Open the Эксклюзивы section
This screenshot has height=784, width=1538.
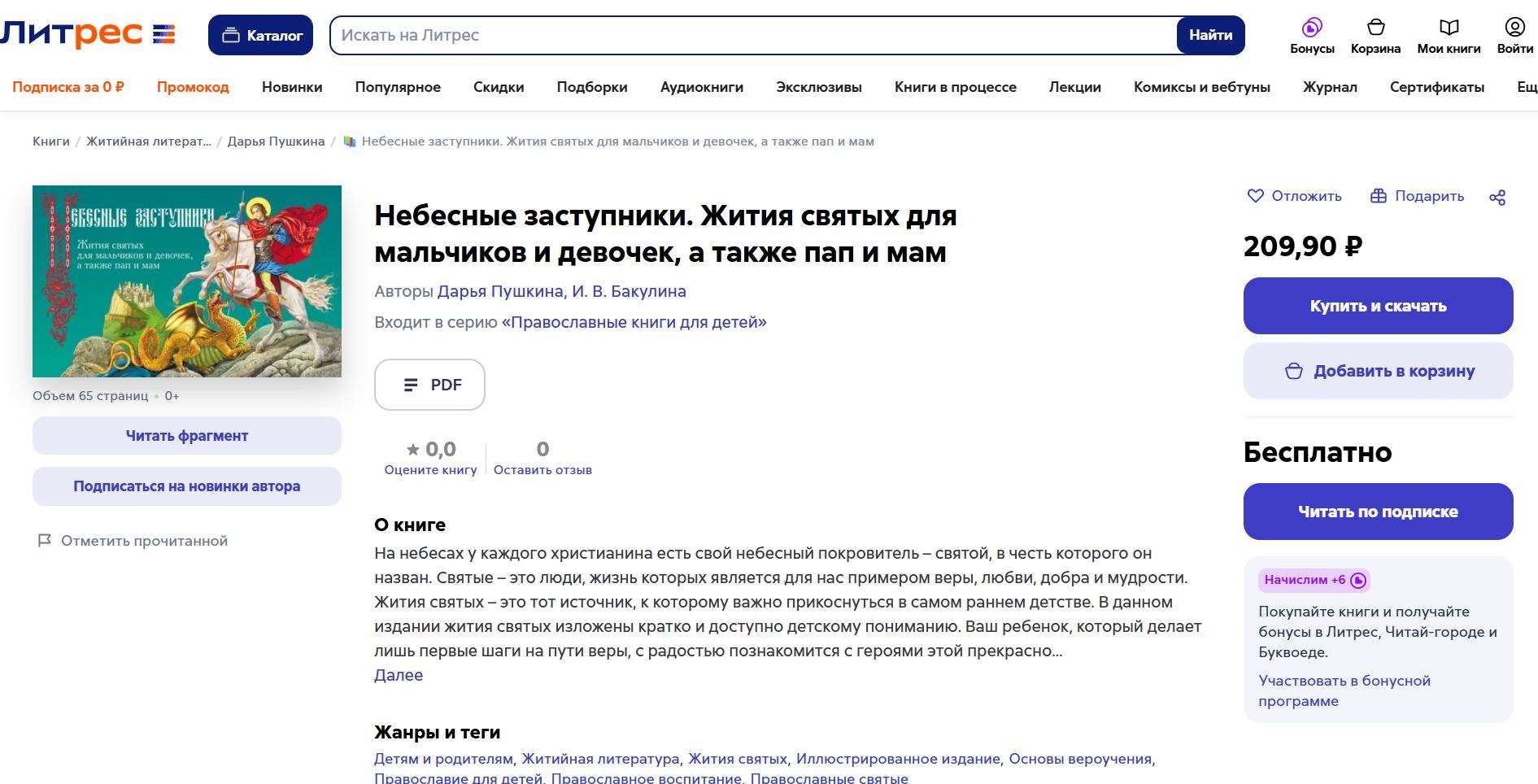tap(819, 87)
